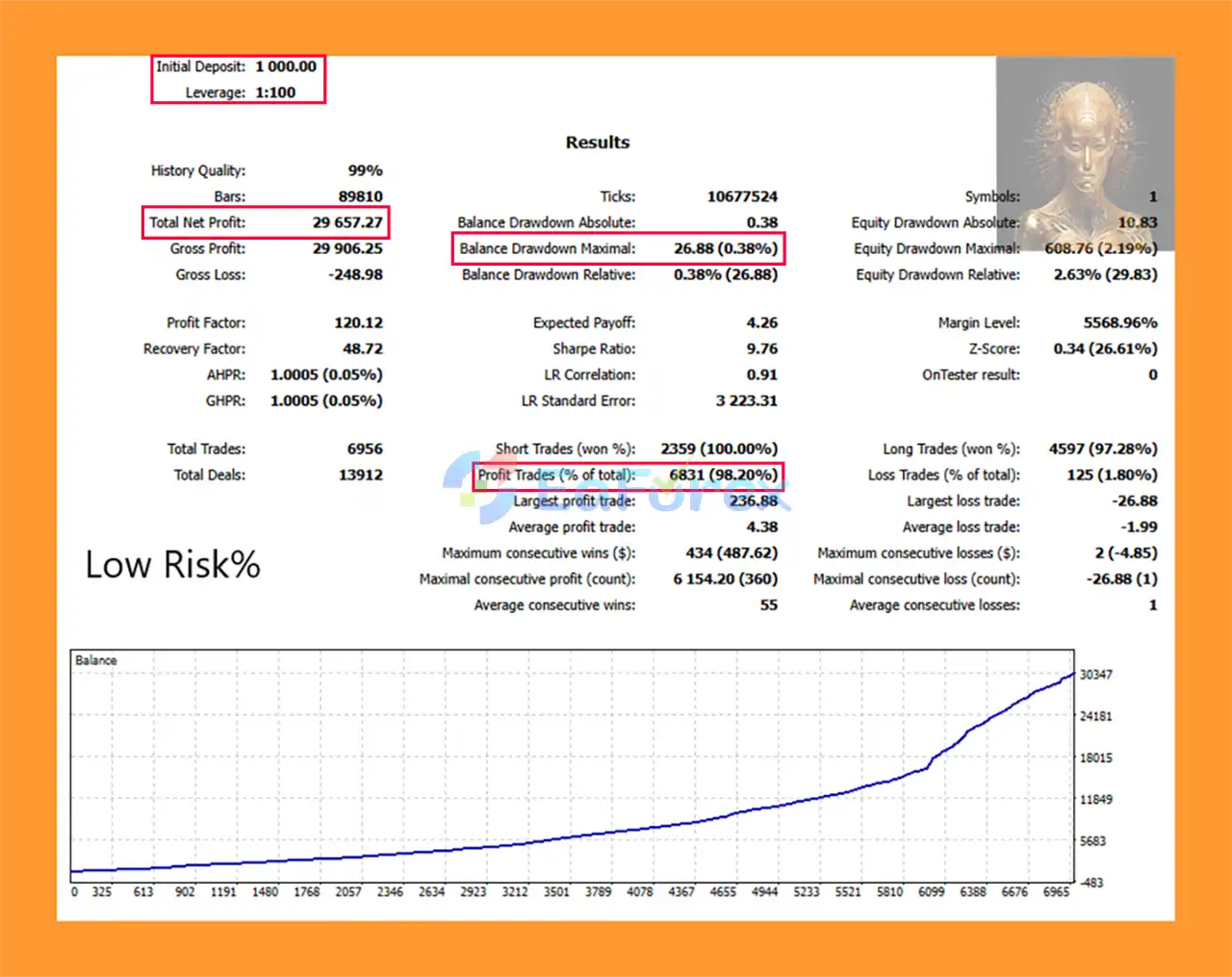Click the 3501 mark on chart x-axis
This screenshot has width=1232, height=977.
[x=556, y=892]
